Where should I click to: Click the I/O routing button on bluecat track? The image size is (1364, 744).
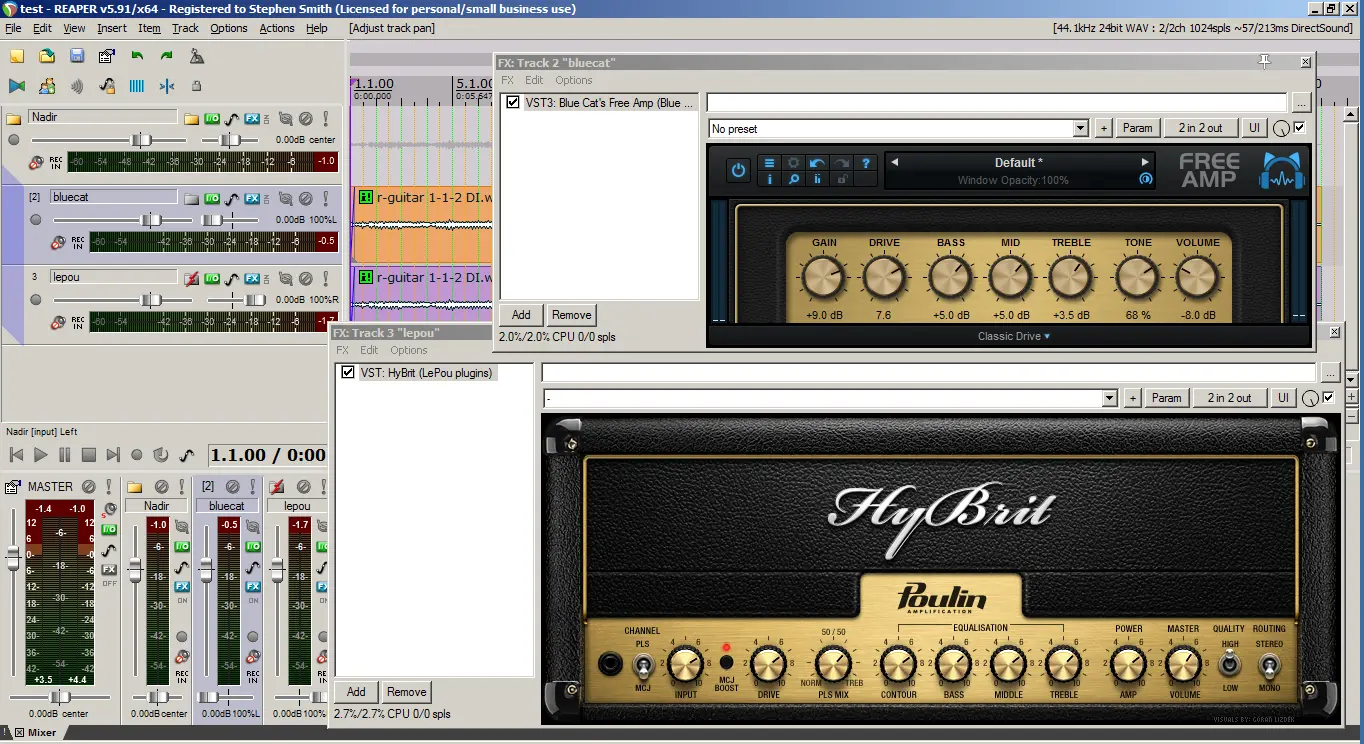tap(212, 199)
